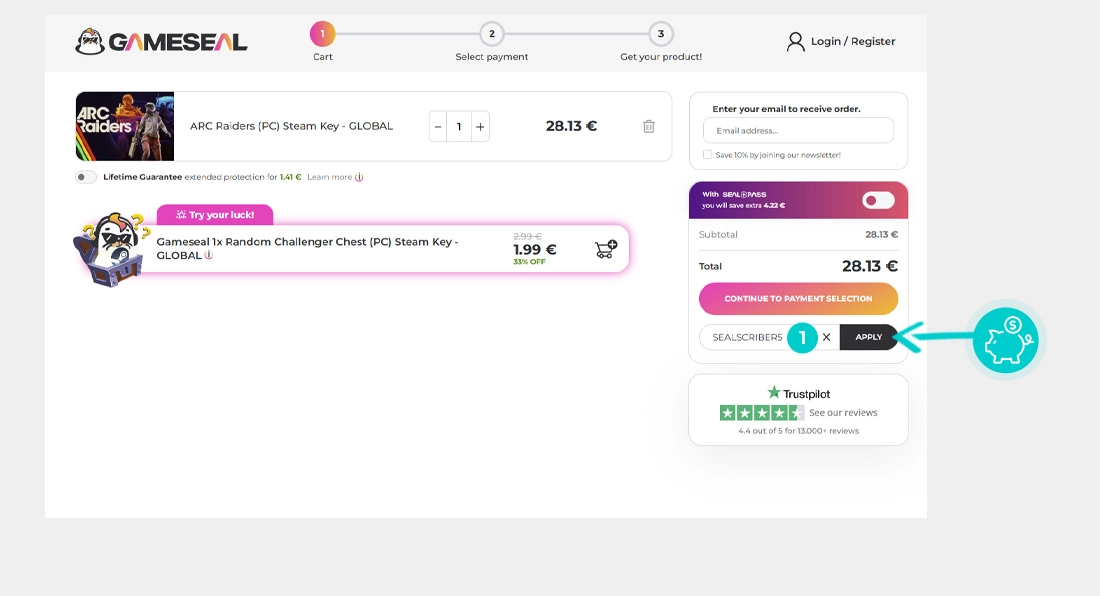The image size is (1100, 596).
Task: Add Random Challenger Chest to cart
Action: tap(606, 249)
